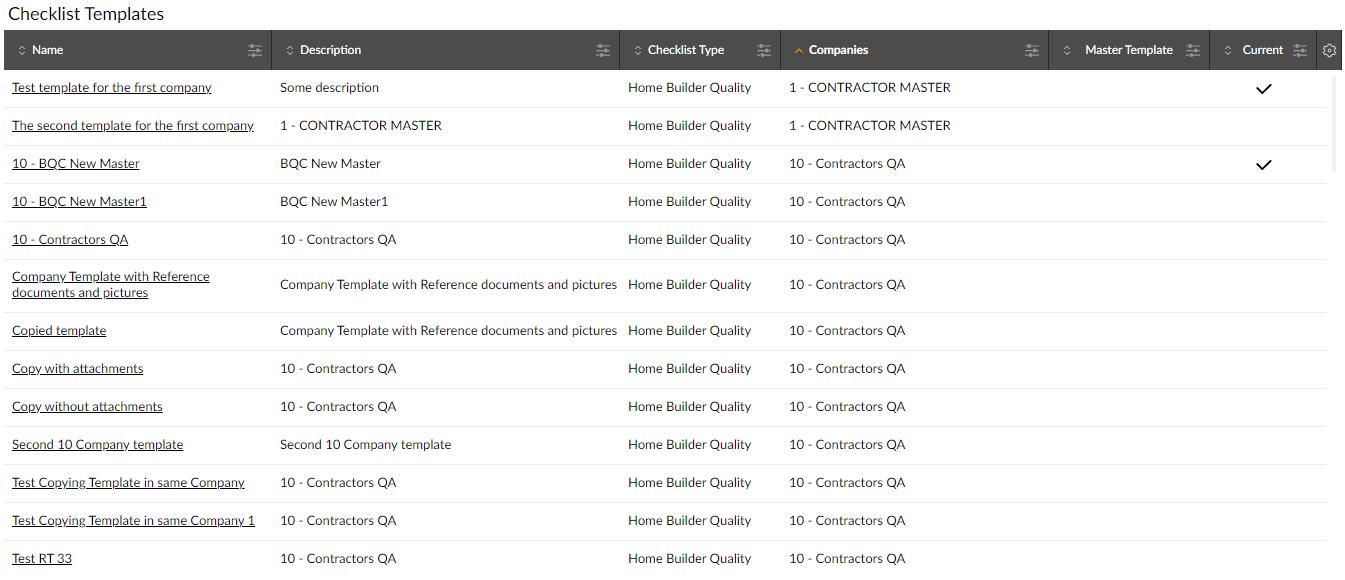Open 'Second 10 Company template' link

coord(98,445)
